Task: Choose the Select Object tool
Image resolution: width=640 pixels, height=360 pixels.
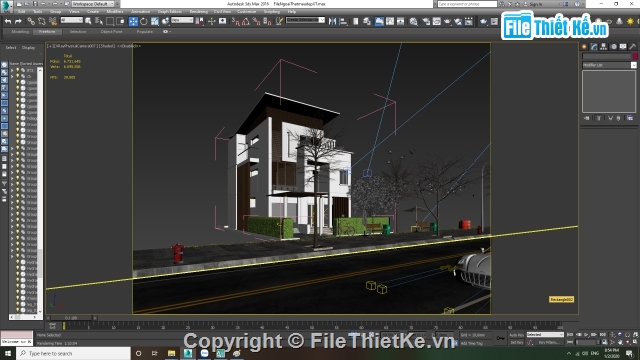Action: tap(88, 21)
